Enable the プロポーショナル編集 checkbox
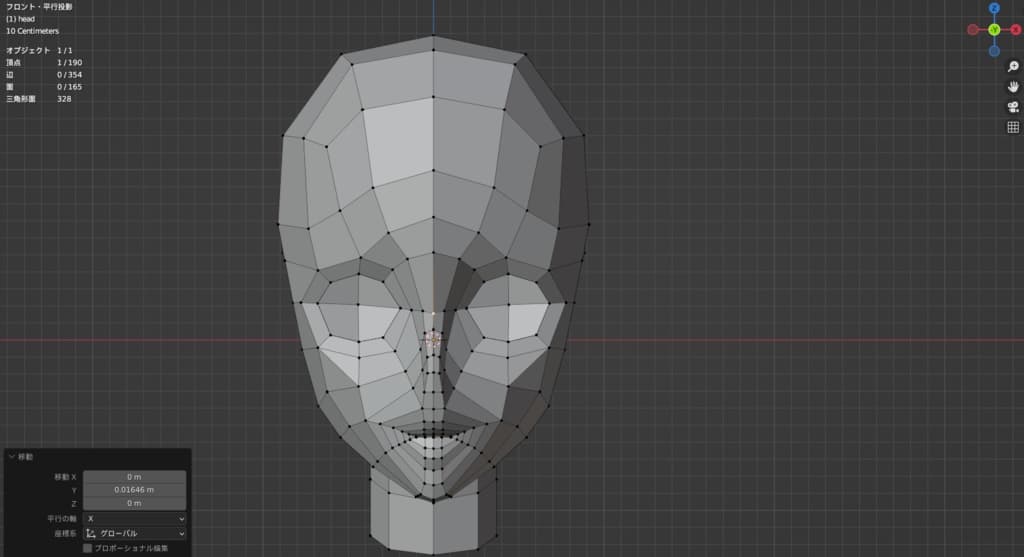 [x=88, y=548]
